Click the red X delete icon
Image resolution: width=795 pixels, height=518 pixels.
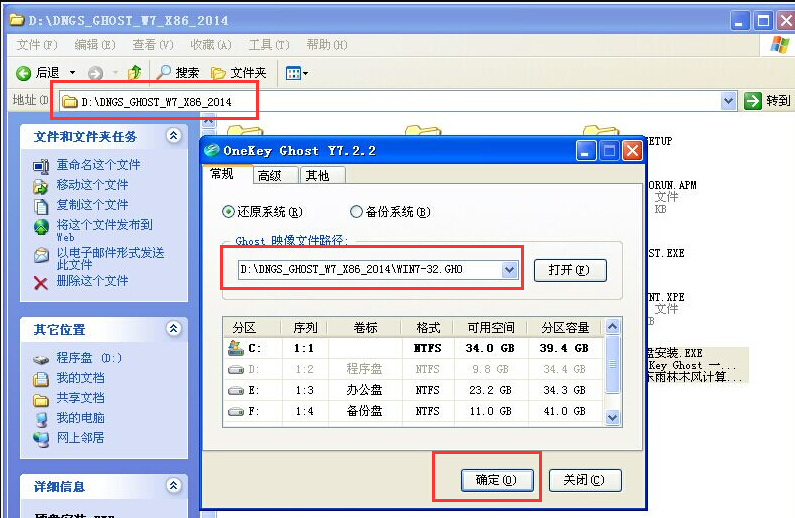(41, 282)
